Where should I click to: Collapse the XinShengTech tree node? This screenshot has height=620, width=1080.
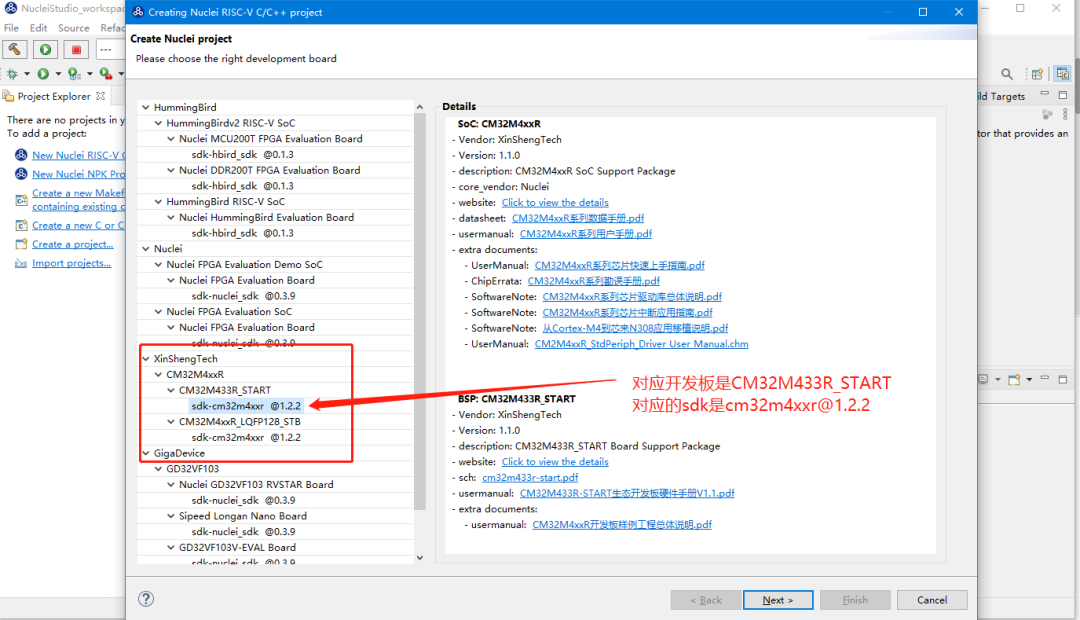[145, 359]
